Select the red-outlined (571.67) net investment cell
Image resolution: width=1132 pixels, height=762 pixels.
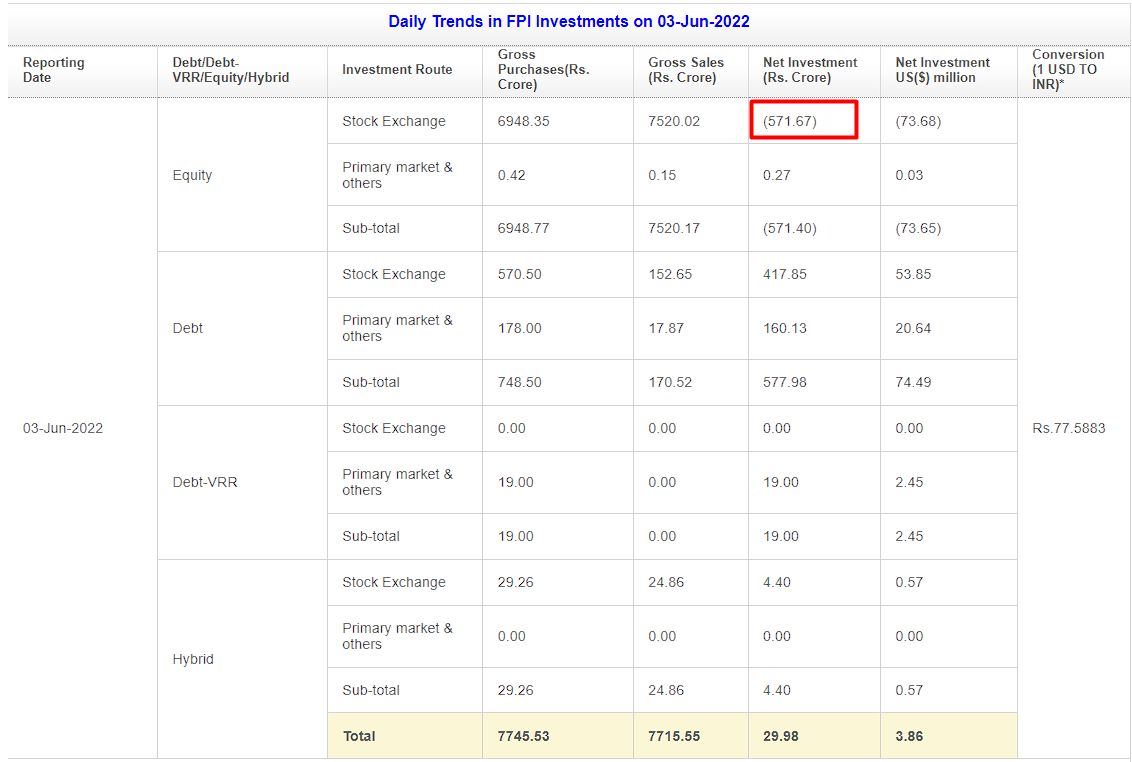[803, 121]
